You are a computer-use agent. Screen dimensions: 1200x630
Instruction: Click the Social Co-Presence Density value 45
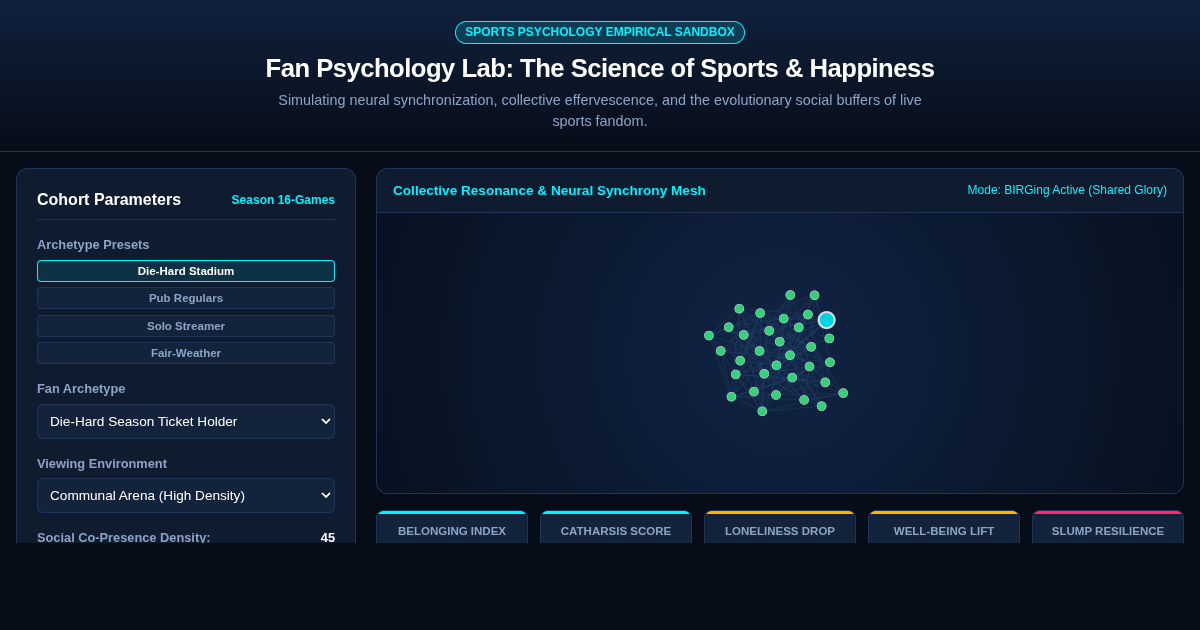[328, 538]
